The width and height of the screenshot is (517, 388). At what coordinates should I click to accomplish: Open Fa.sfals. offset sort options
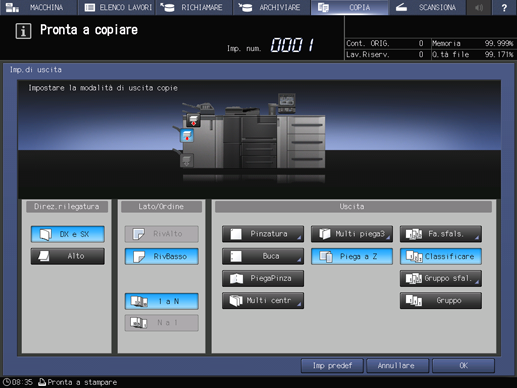[441, 234]
